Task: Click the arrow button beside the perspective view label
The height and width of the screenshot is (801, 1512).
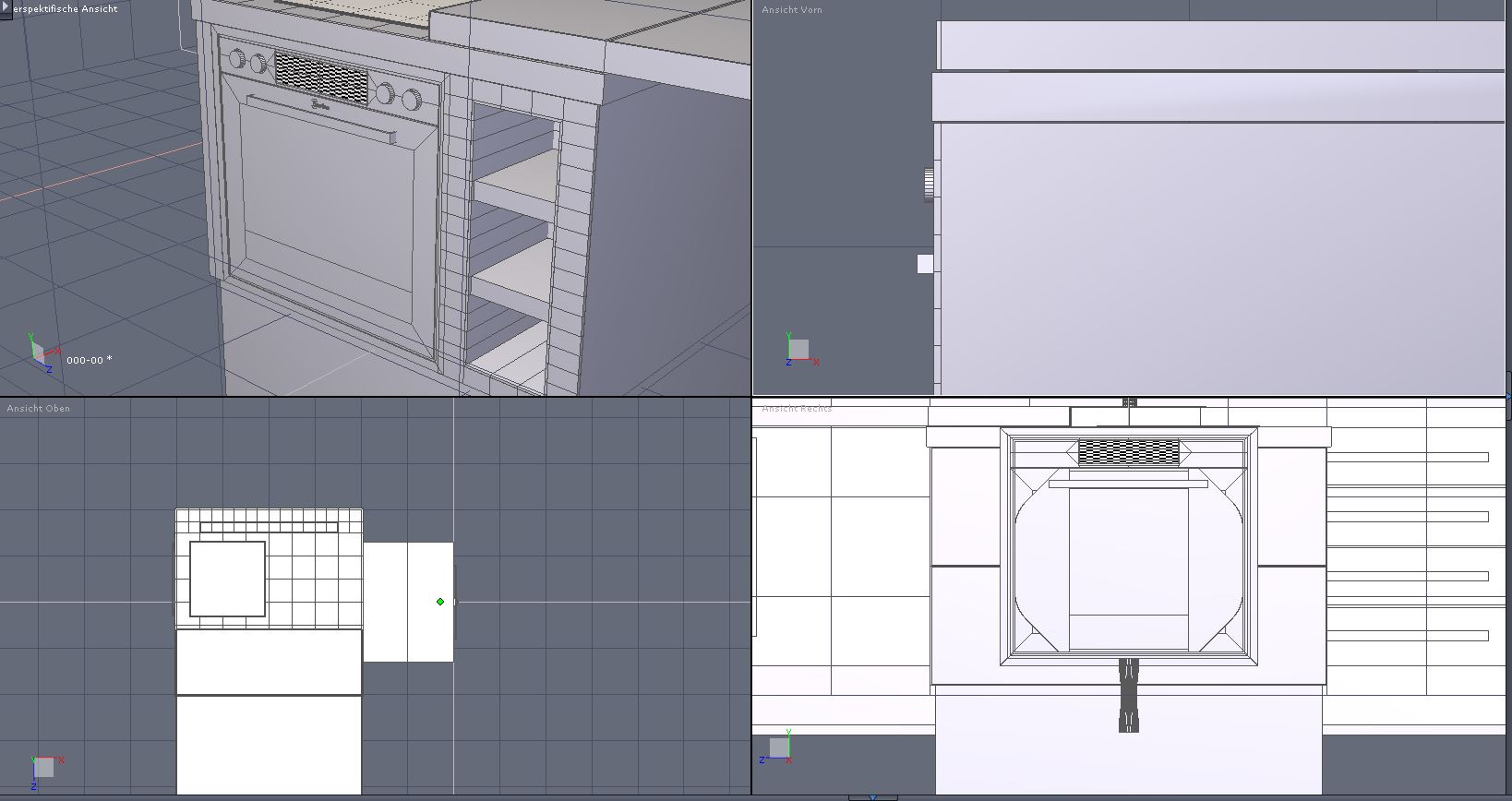Action: (x=6, y=7)
